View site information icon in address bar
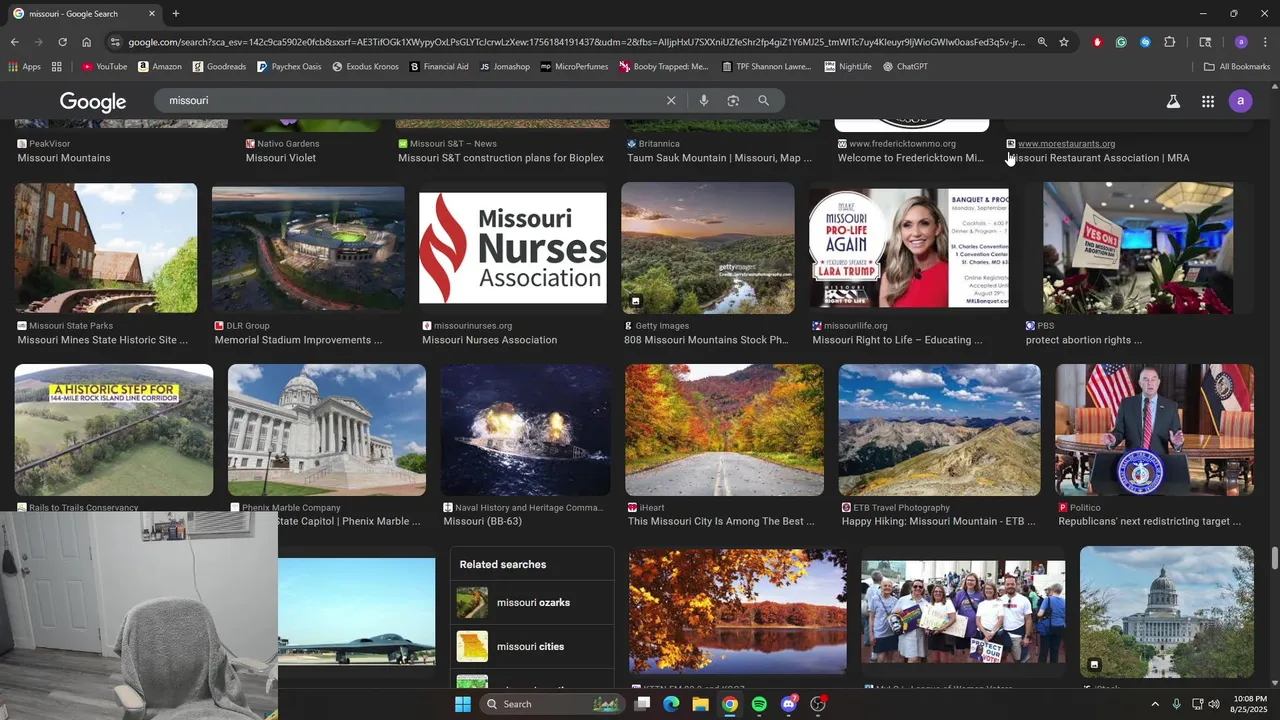This screenshot has width=1280, height=720. click(115, 42)
